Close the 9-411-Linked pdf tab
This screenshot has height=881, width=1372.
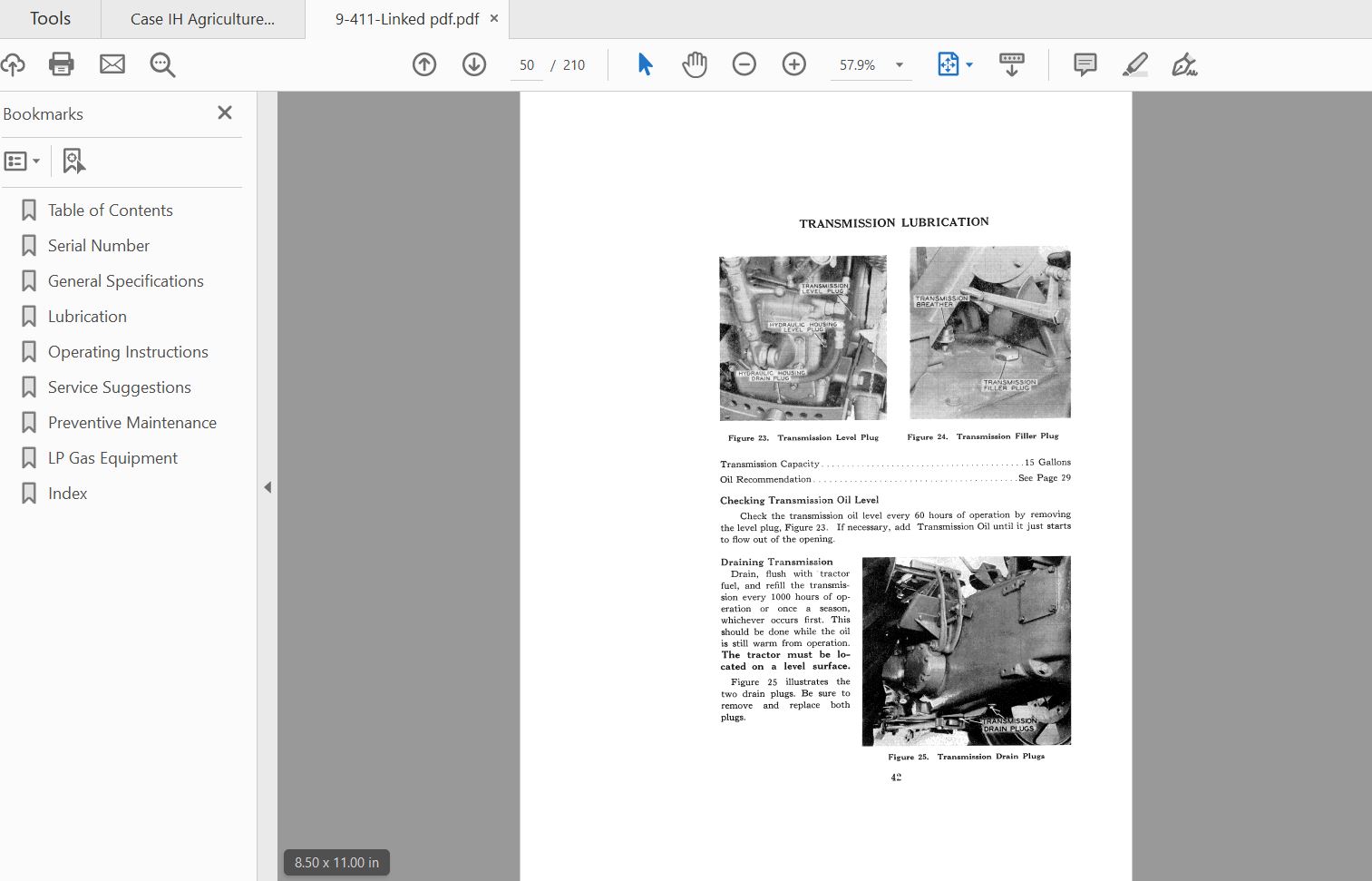[x=494, y=18]
